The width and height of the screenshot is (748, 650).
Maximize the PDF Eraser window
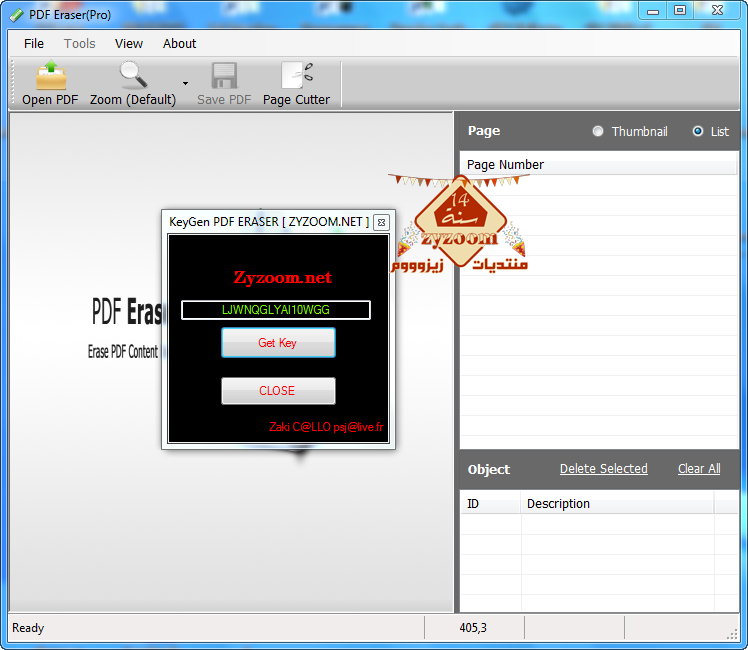pos(680,10)
